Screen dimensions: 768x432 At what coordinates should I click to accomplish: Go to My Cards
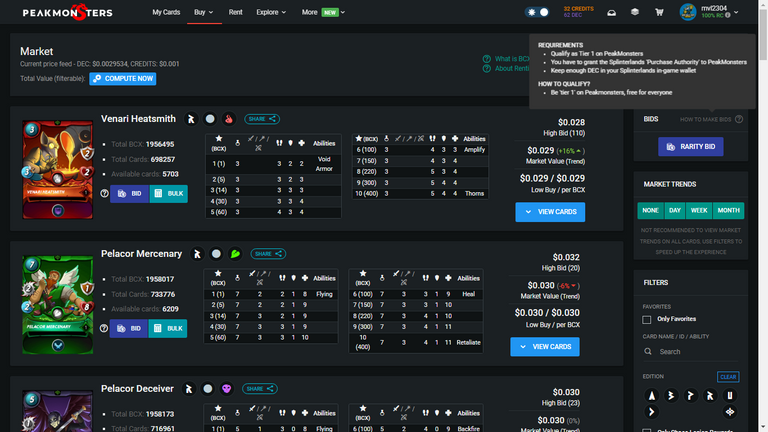pyautogui.click(x=166, y=12)
